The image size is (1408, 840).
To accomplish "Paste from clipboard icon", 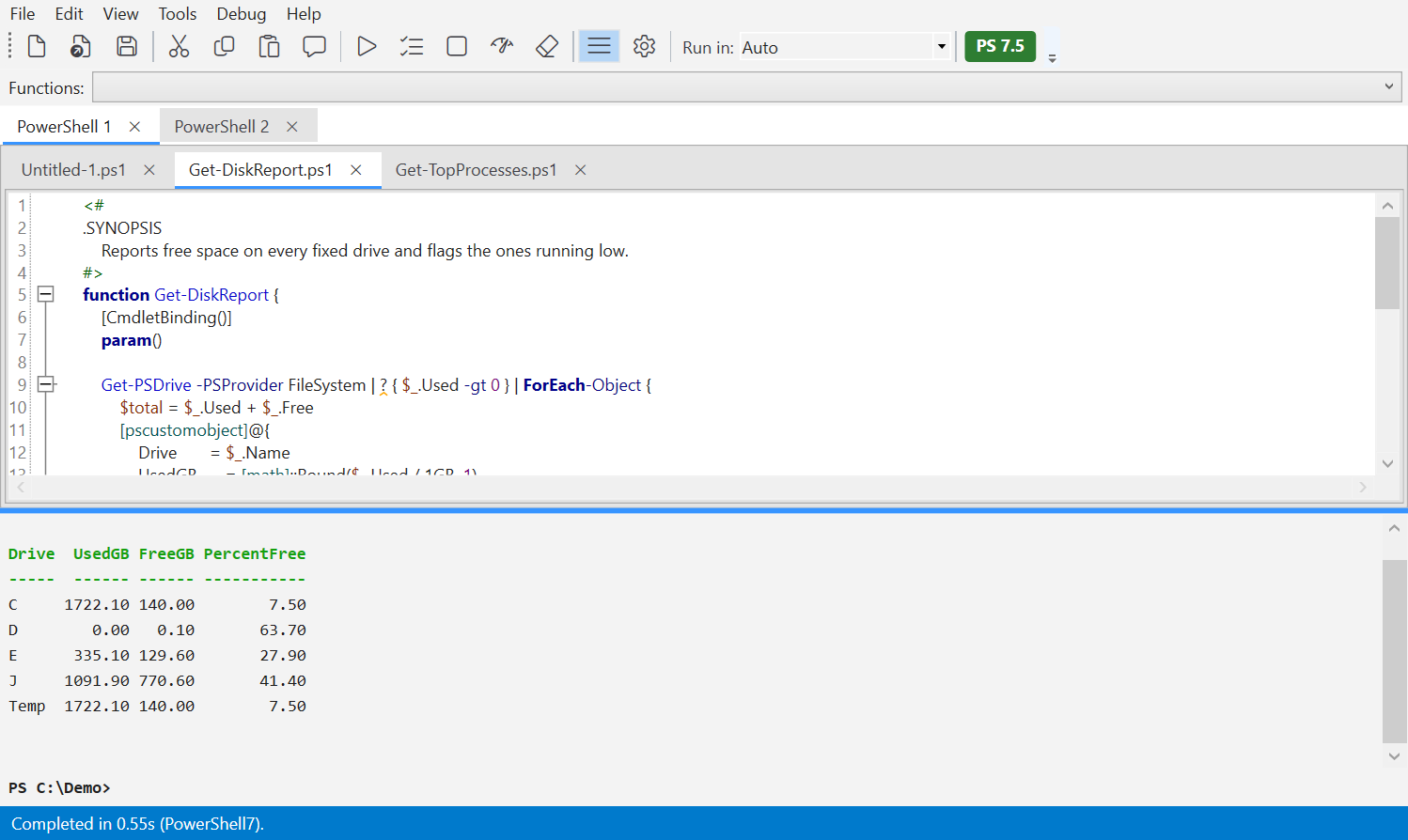I will point(269,46).
